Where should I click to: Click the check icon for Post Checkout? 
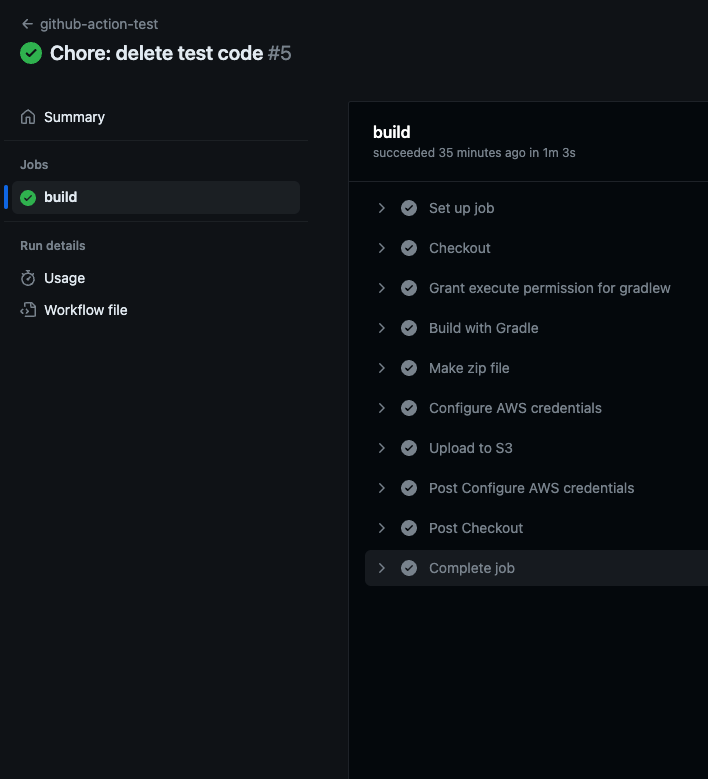(409, 528)
